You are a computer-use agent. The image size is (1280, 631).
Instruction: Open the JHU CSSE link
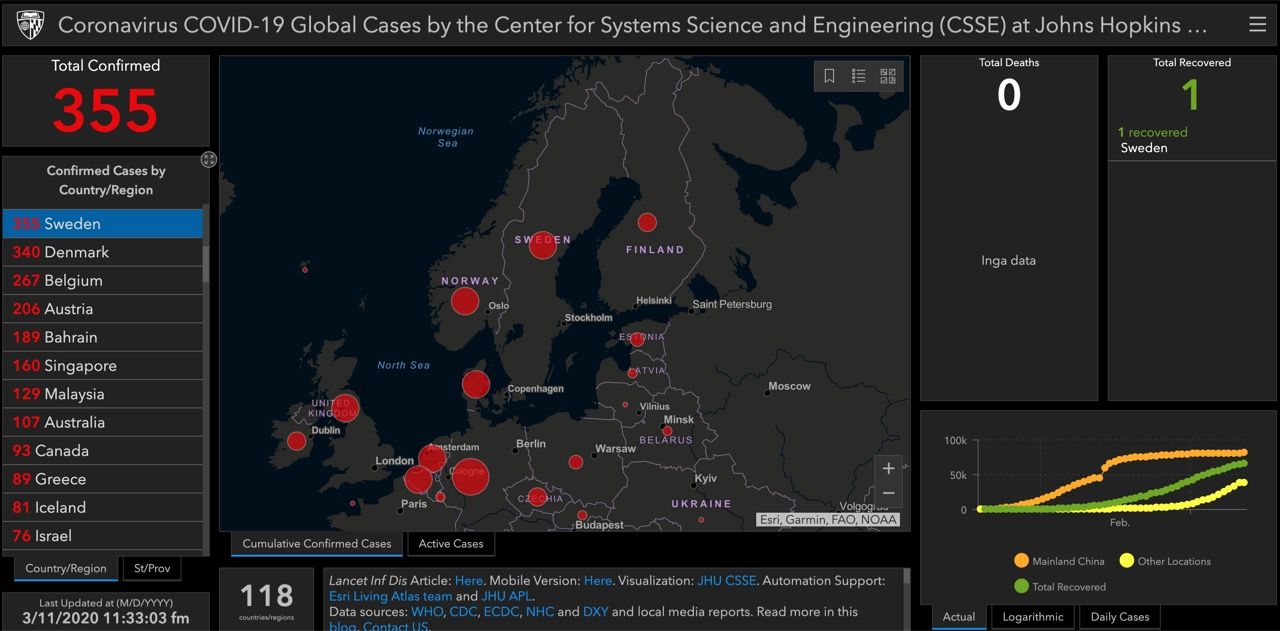(727, 580)
